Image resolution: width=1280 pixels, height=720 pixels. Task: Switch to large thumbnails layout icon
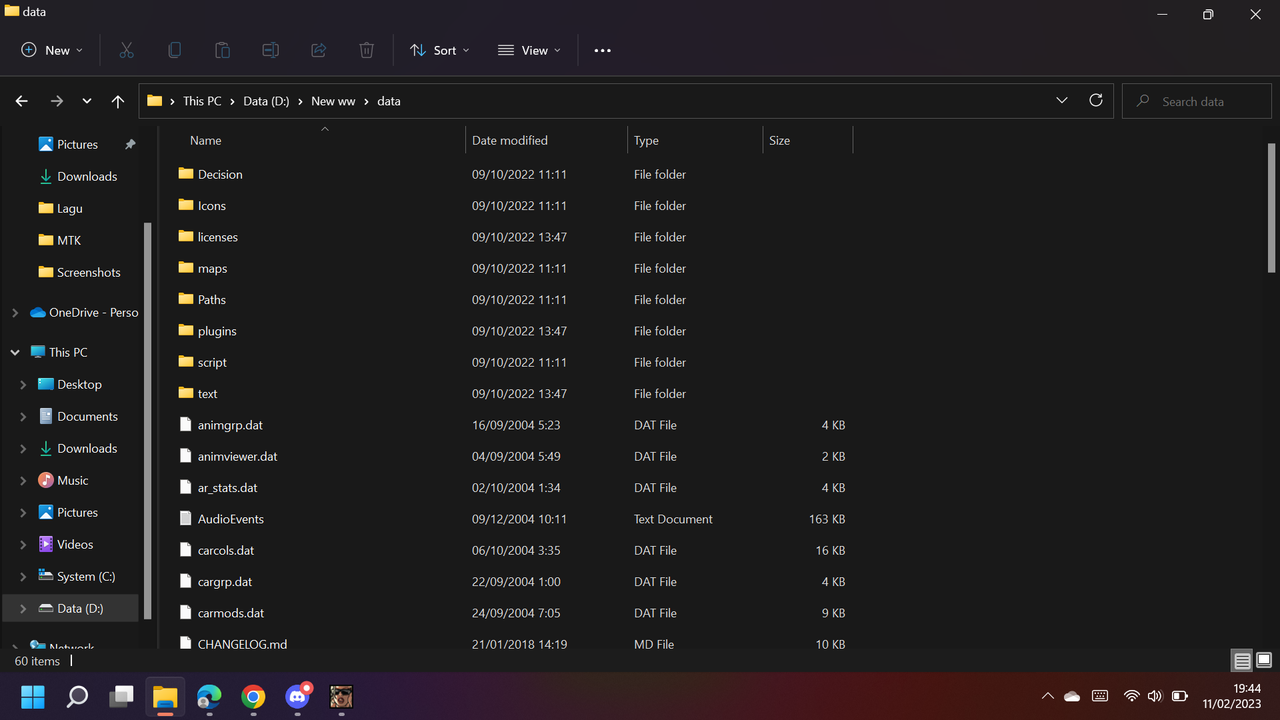pos(1264,661)
